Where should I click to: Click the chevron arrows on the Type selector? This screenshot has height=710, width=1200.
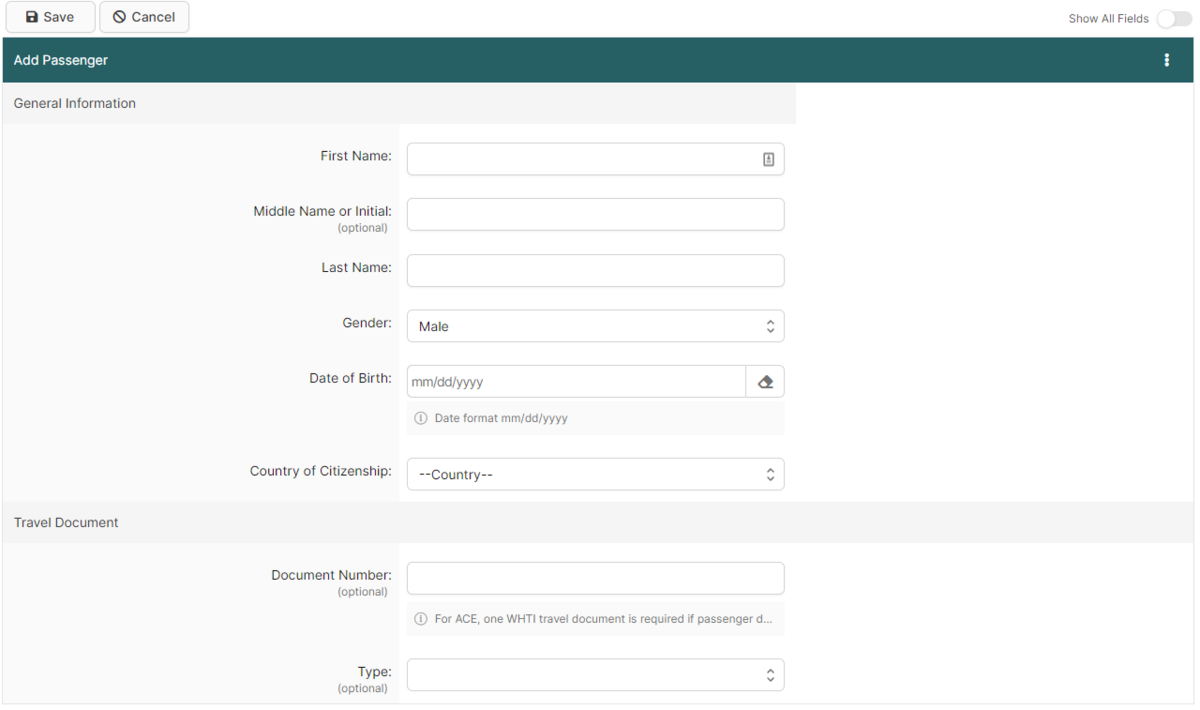pyautogui.click(x=770, y=674)
